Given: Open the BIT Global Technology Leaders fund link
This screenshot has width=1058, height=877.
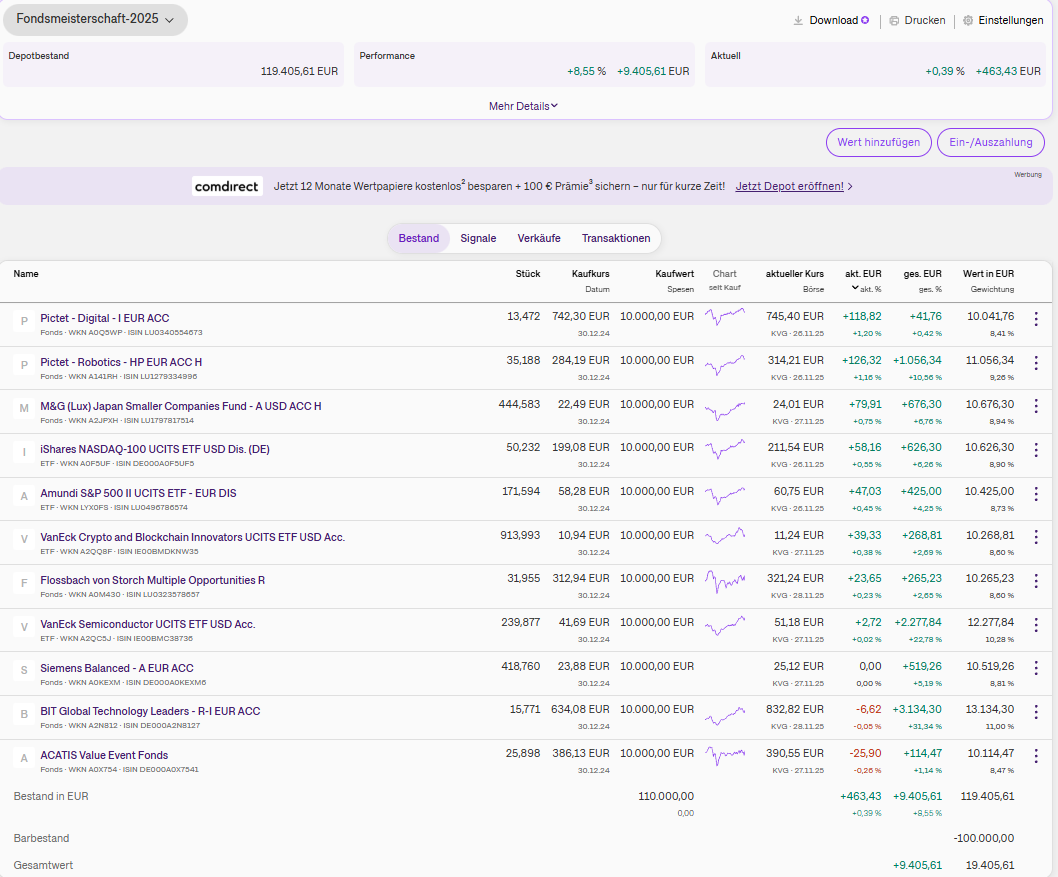Looking at the screenshot, I should (x=150, y=711).
